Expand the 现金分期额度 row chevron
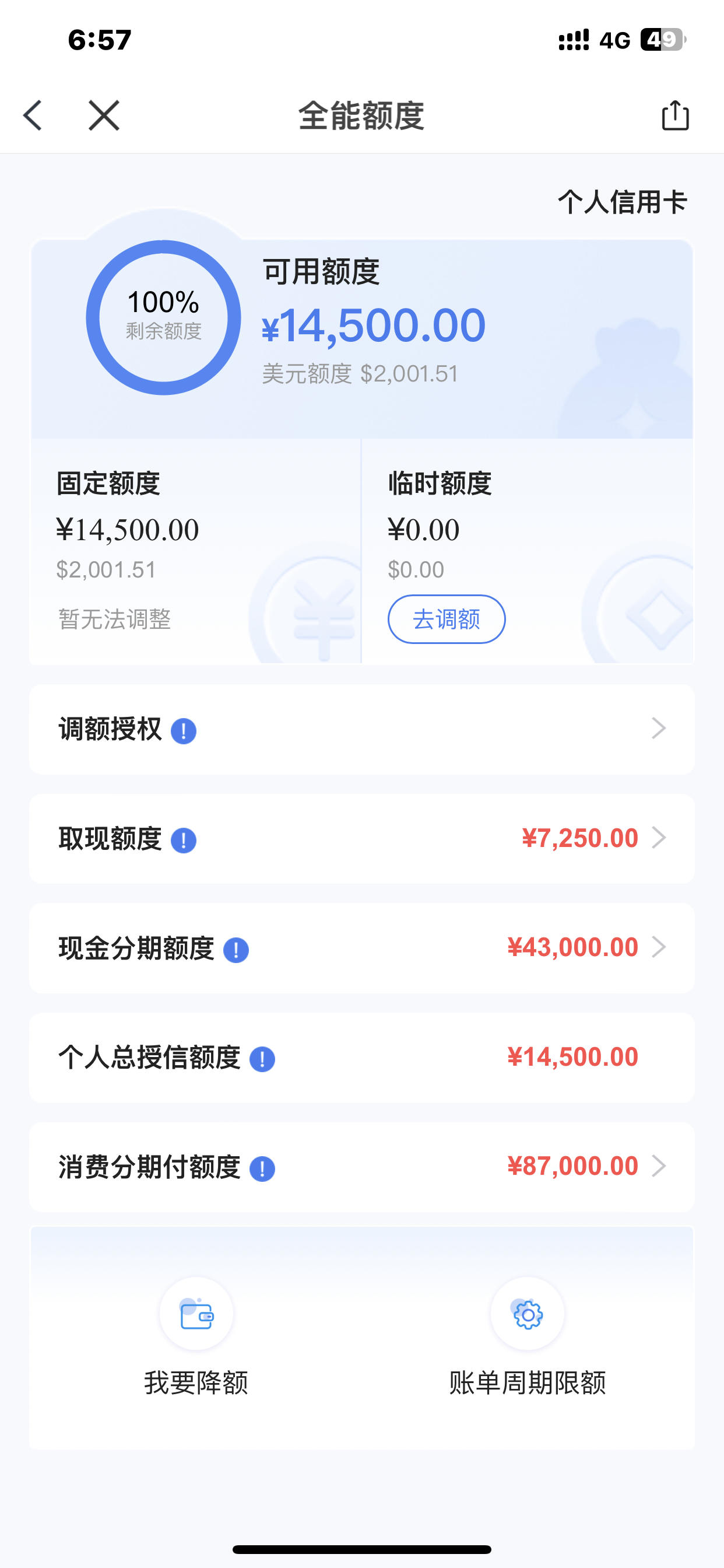The width and height of the screenshot is (724, 1568). [x=659, y=947]
